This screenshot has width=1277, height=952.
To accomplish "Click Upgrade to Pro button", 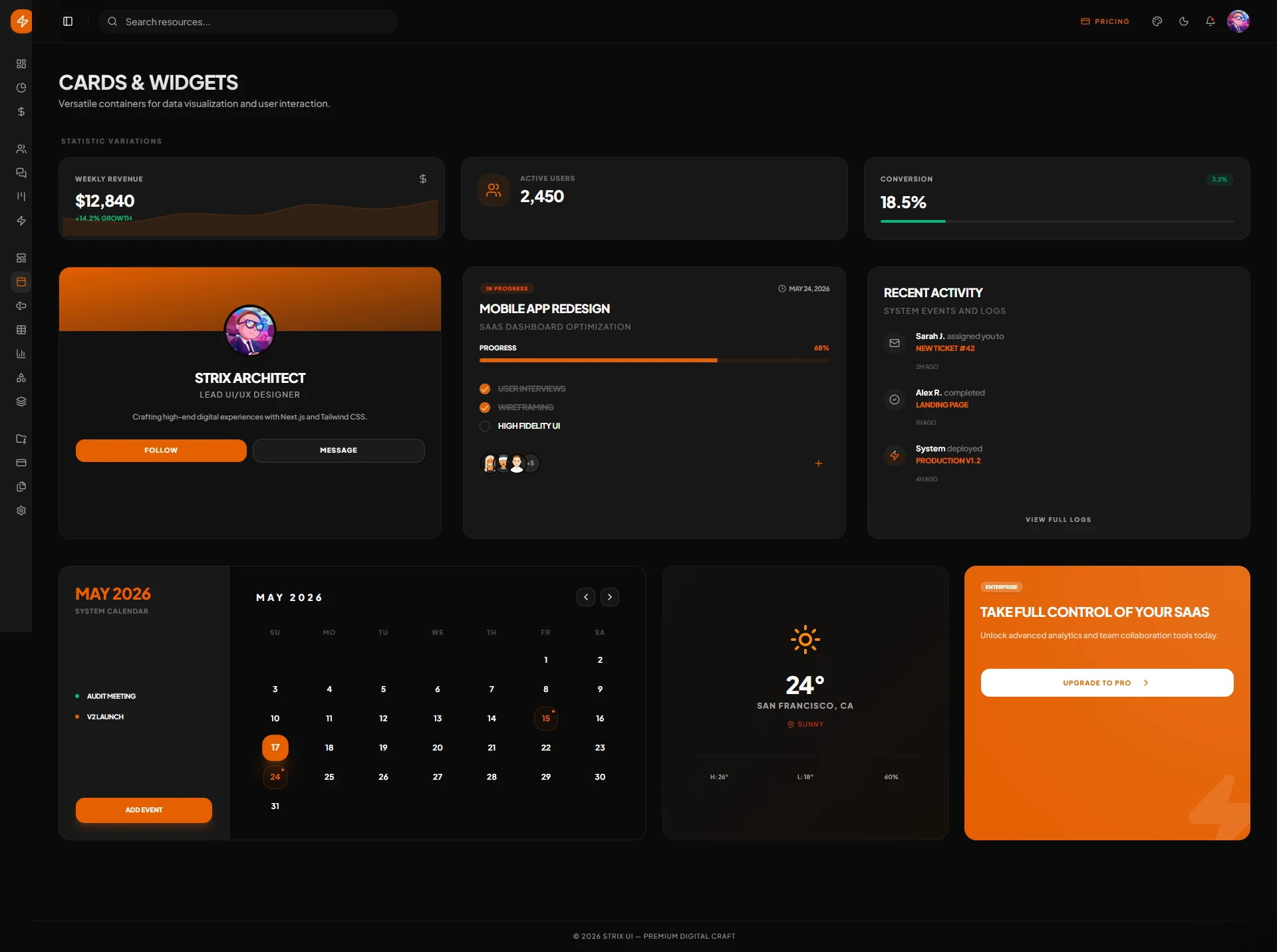I will [1107, 683].
